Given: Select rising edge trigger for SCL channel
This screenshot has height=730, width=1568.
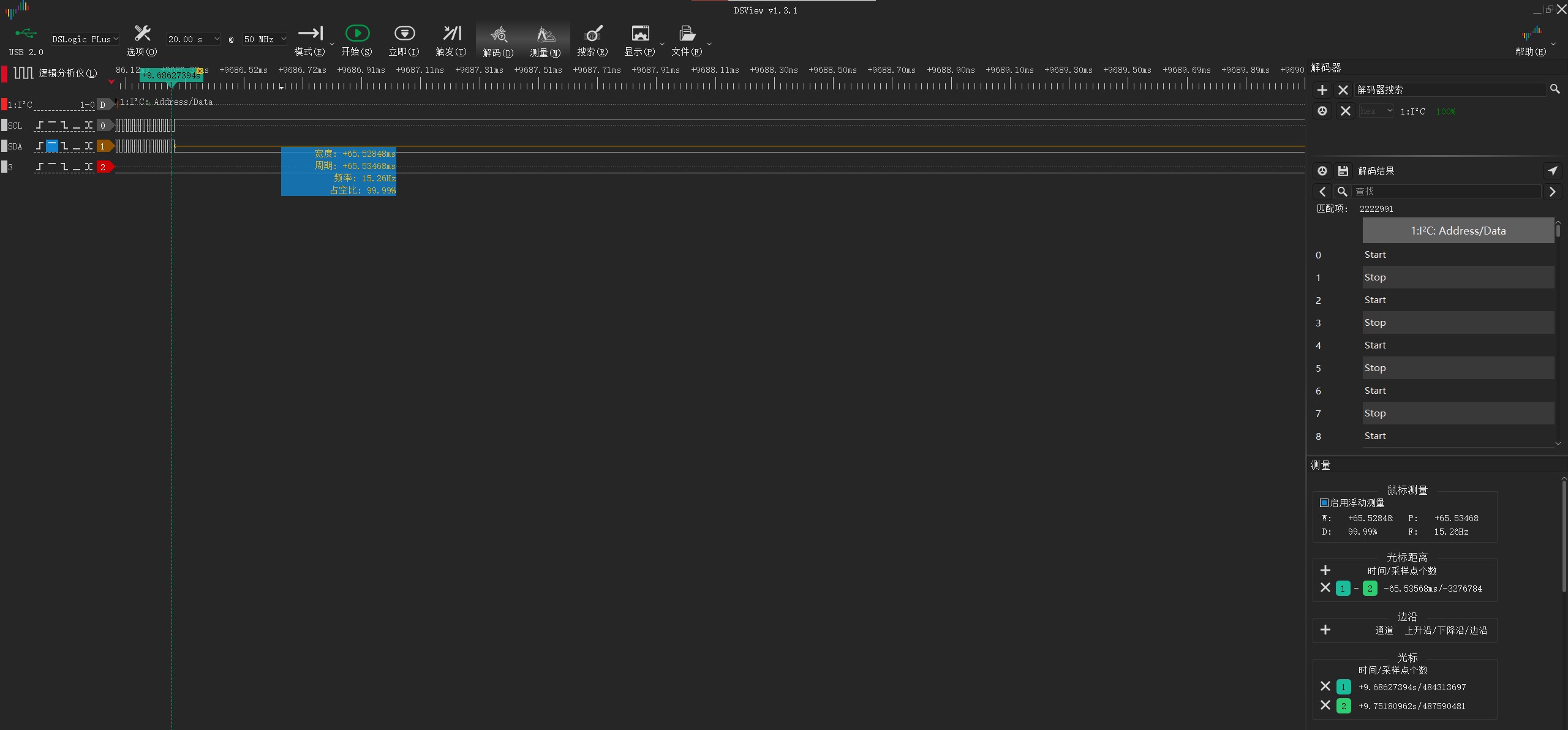Looking at the screenshot, I should tap(40, 126).
